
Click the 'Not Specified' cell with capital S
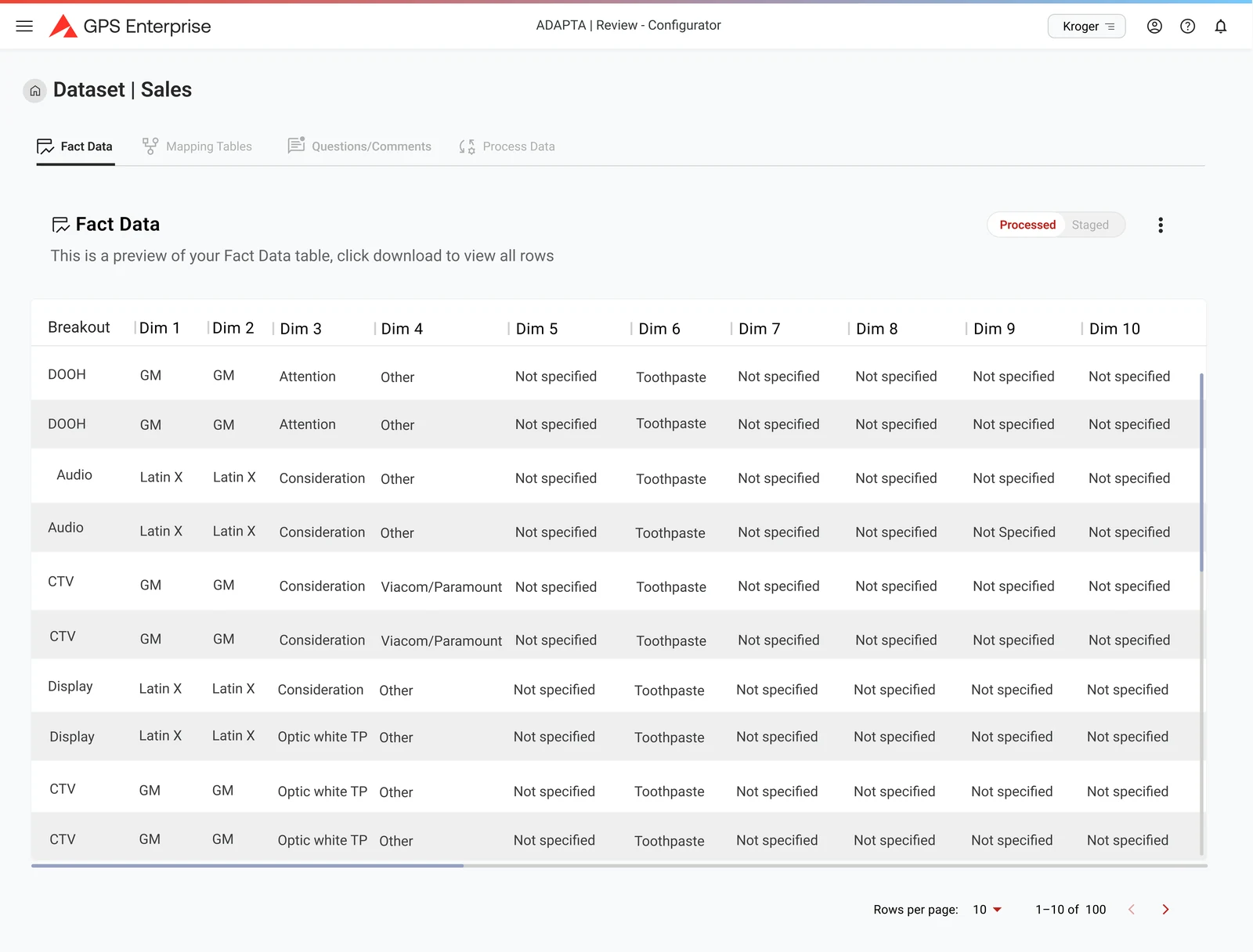point(1014,532)
